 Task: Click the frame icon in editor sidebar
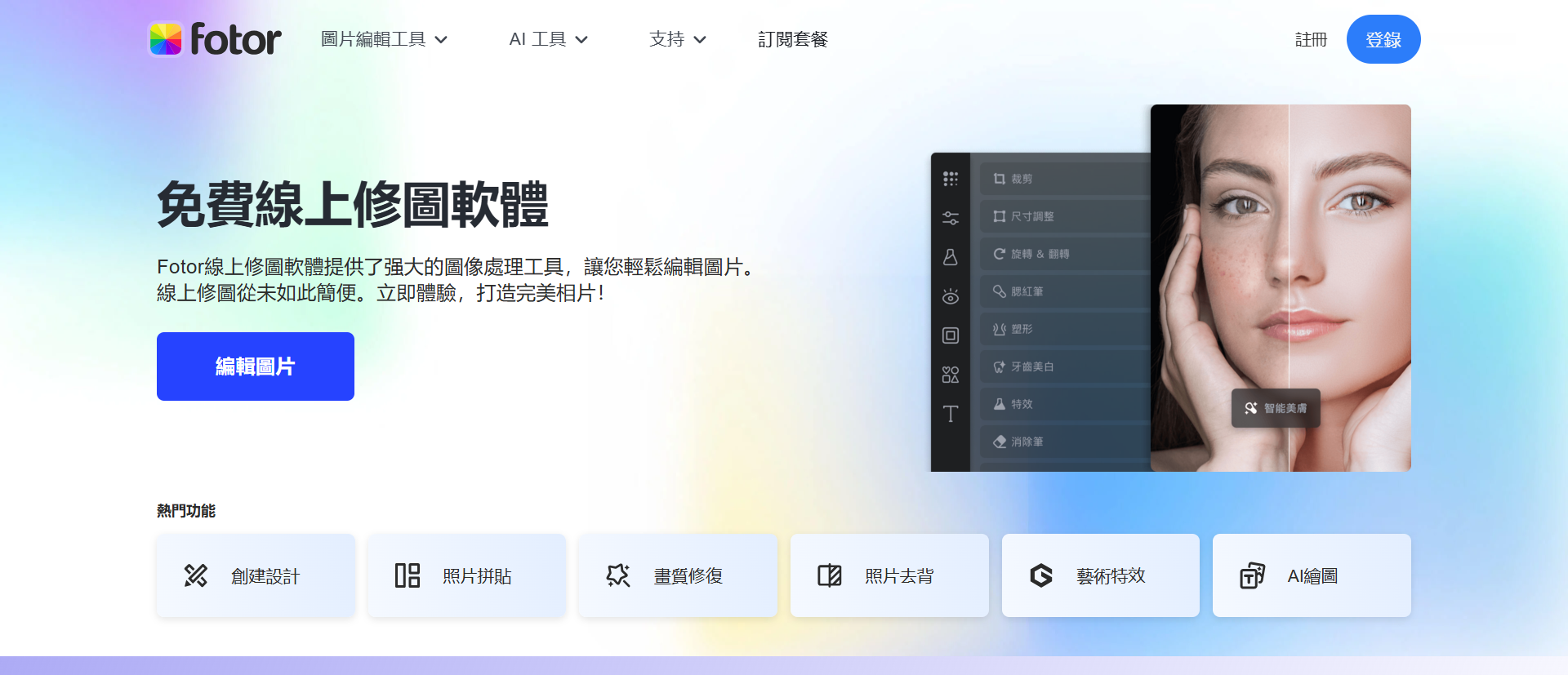point(951,335)
